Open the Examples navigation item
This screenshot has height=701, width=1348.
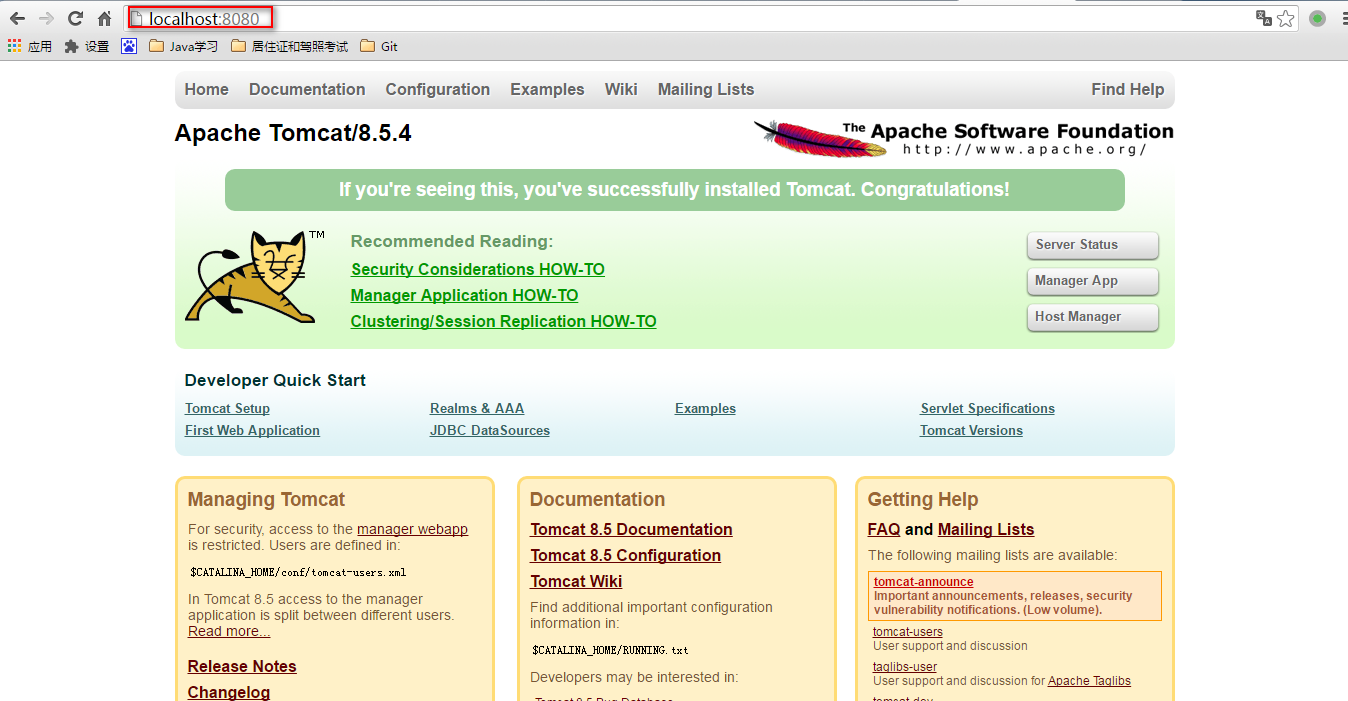tap(547, 89)
